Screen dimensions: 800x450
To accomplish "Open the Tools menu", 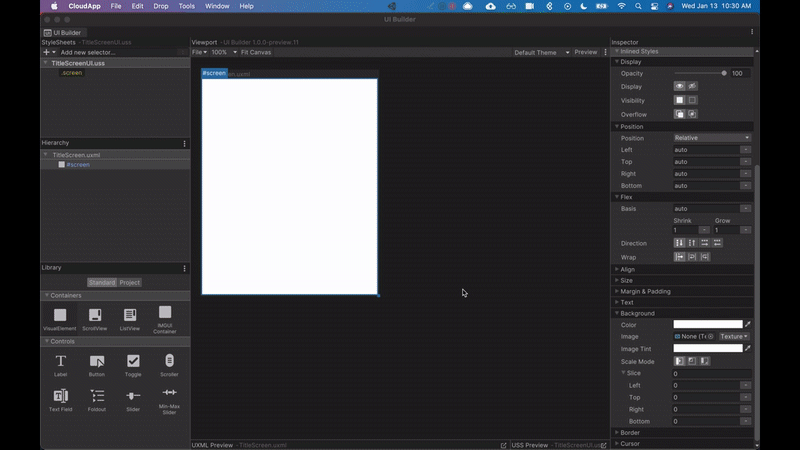I will (186, 6).
